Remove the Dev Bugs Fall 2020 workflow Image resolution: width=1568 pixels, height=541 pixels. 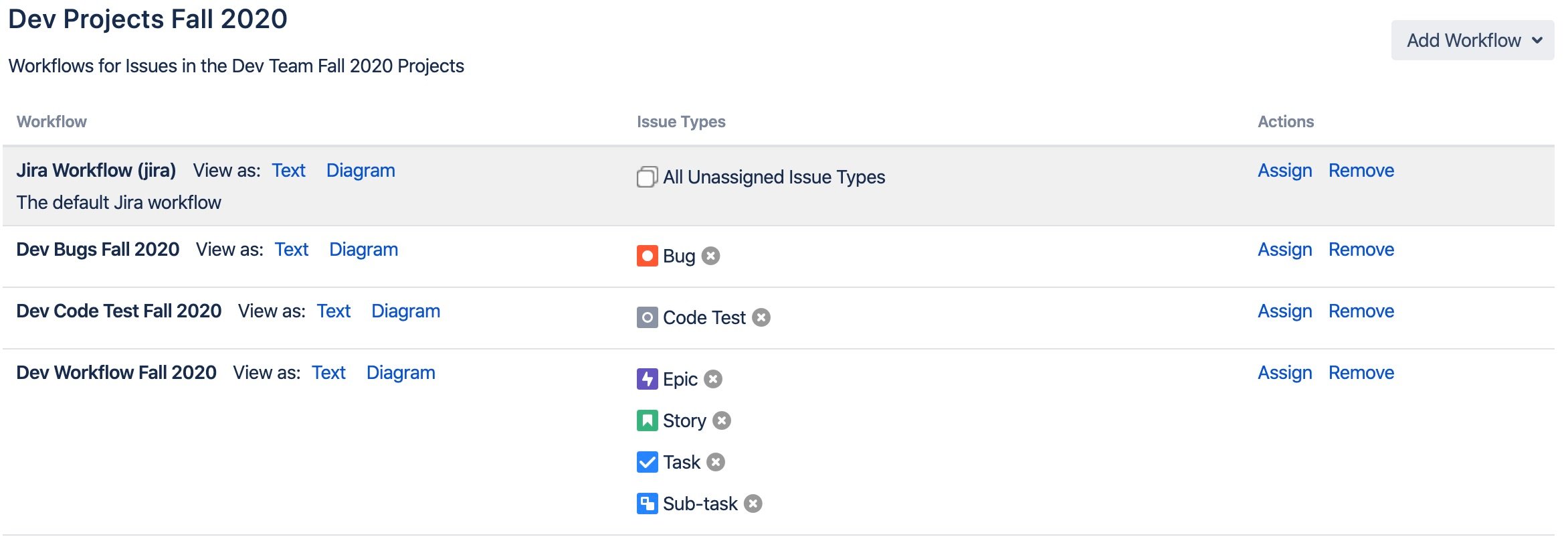pyautogui.click(x=1361, y=250)
